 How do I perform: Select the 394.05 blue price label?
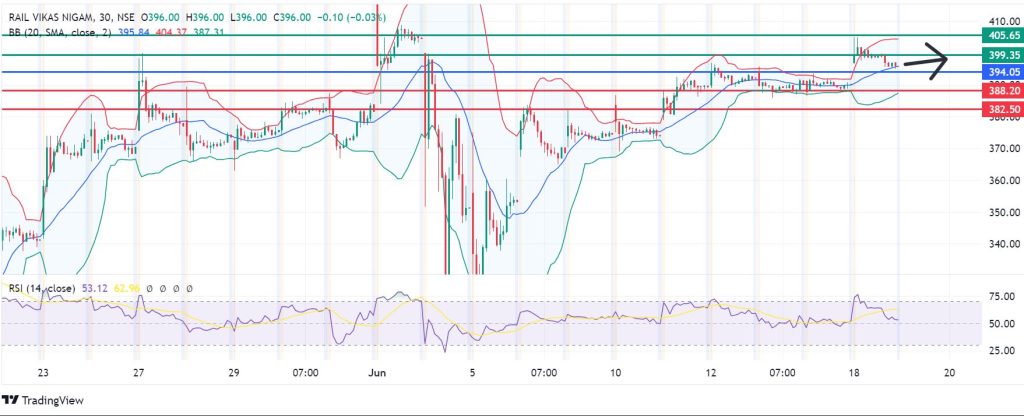coord(1002,72)
